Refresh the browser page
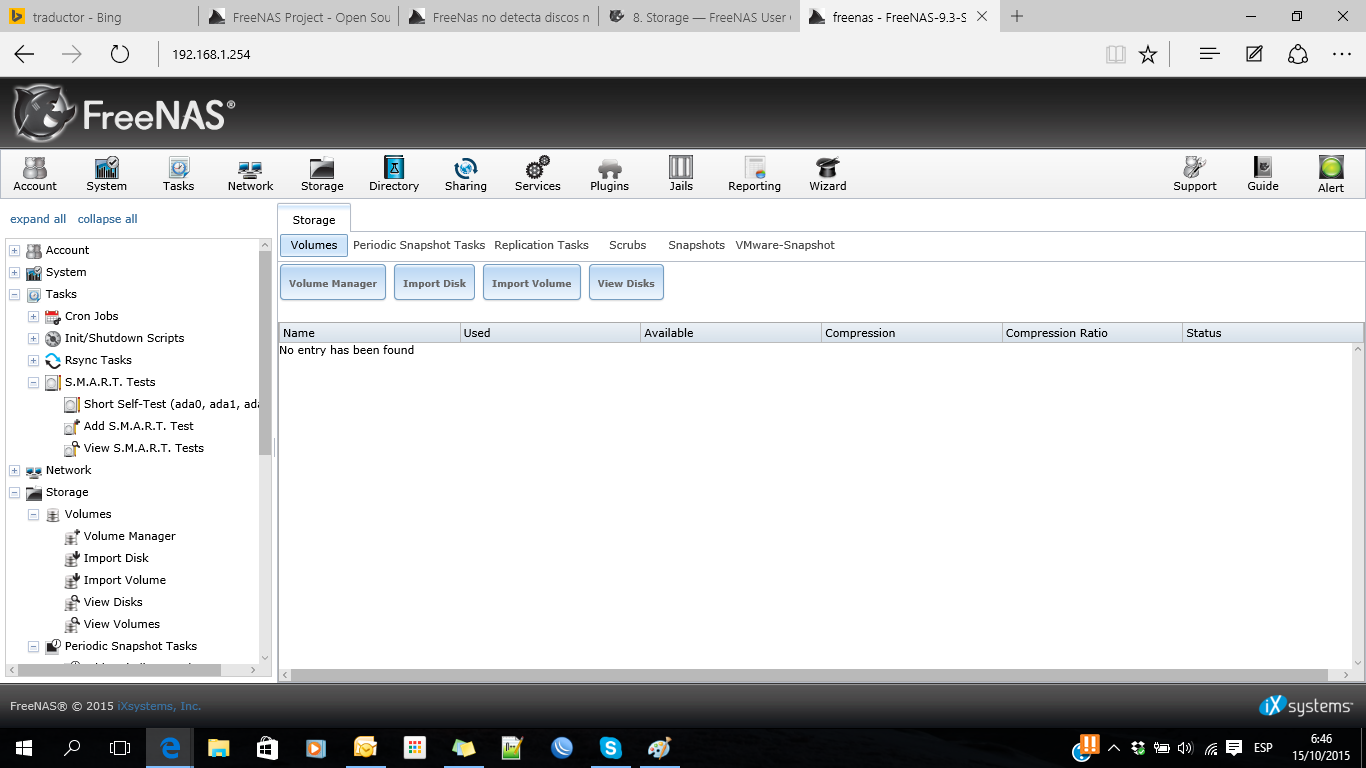 [x=120, y=54]
